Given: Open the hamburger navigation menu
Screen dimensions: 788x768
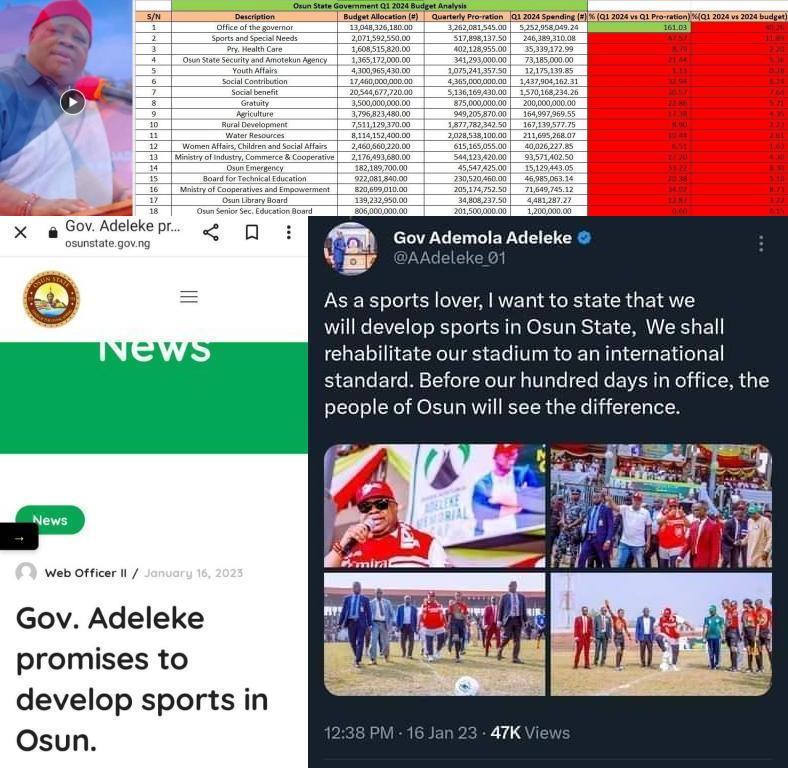Looking at the screenshot, I should [189, 297].
